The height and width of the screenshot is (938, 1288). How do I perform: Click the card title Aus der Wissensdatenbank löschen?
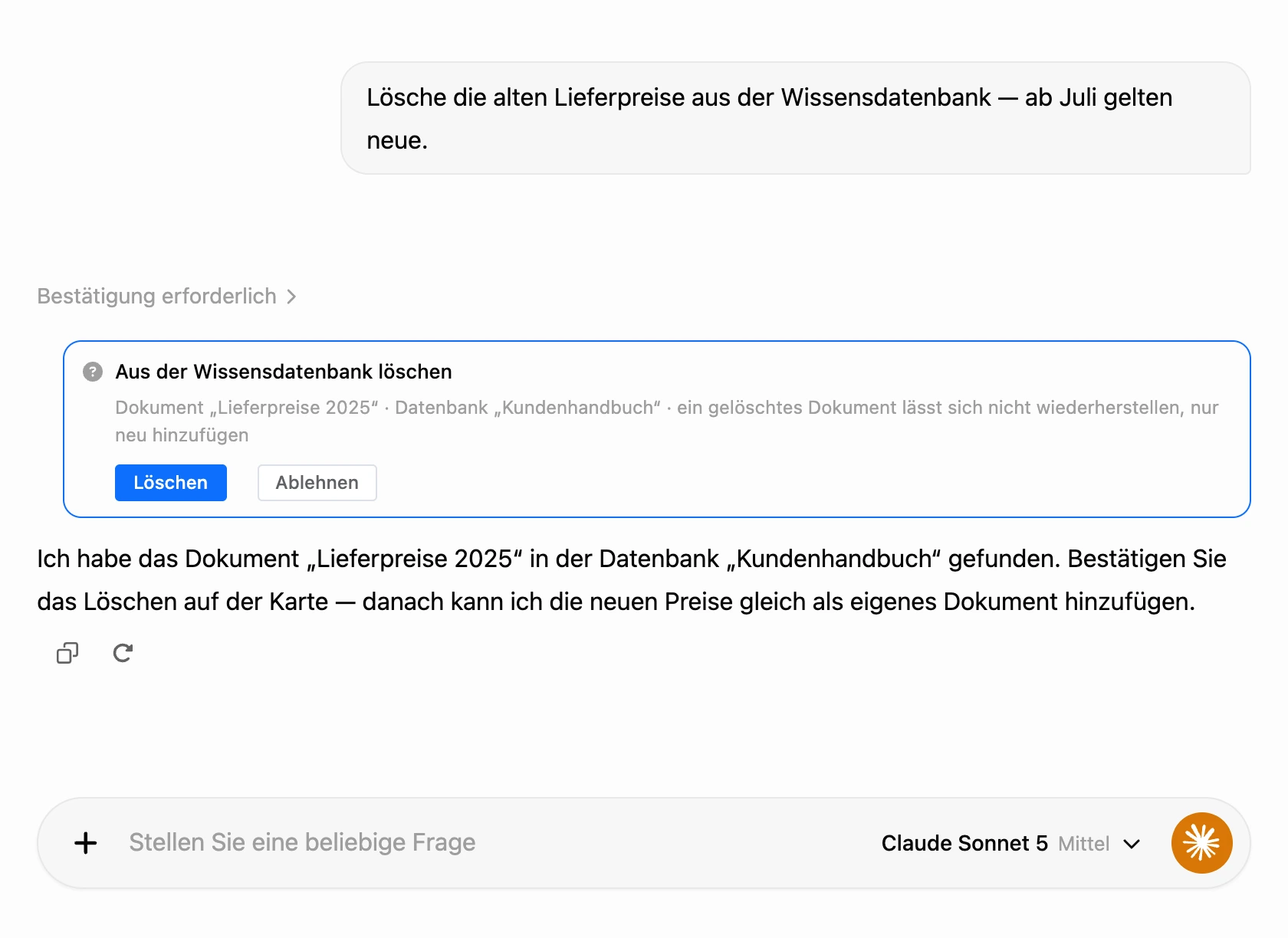[284, 372]
